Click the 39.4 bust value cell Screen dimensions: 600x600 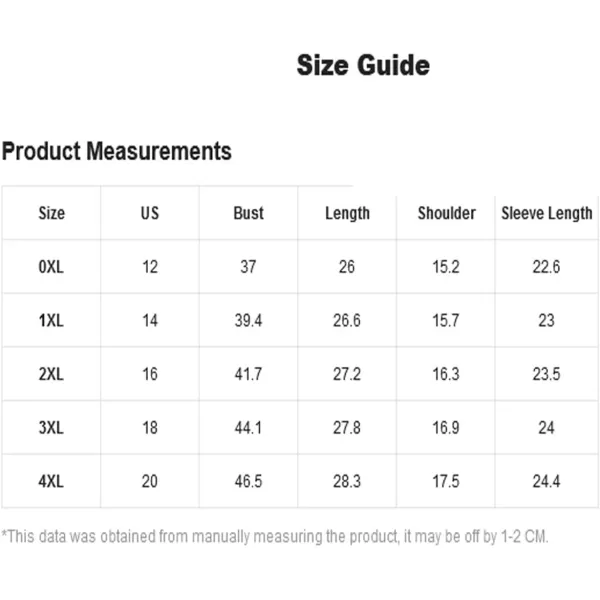pyautogui.click(x=248, y=320)
